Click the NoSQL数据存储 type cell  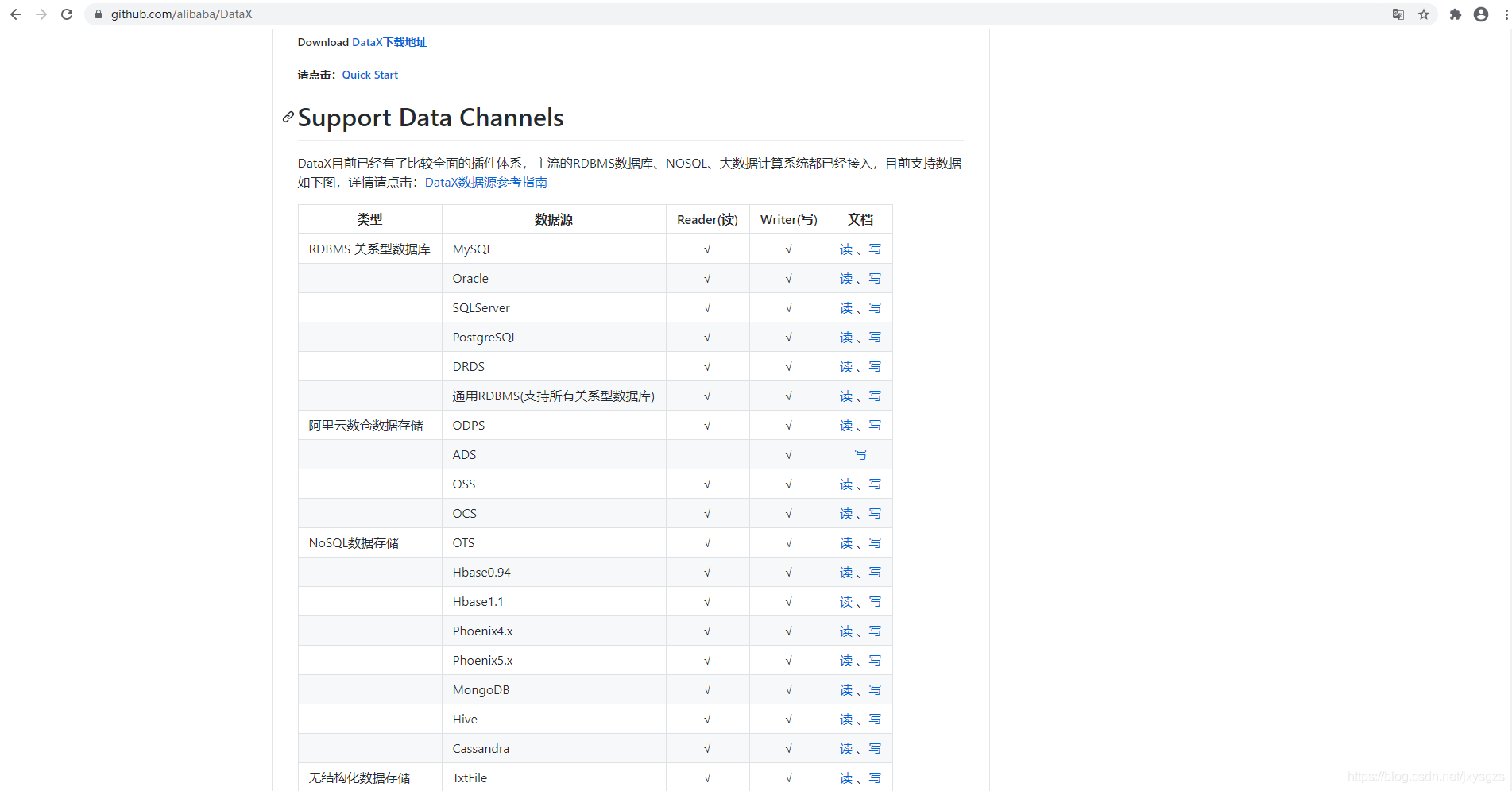click(x=369, y=543)
